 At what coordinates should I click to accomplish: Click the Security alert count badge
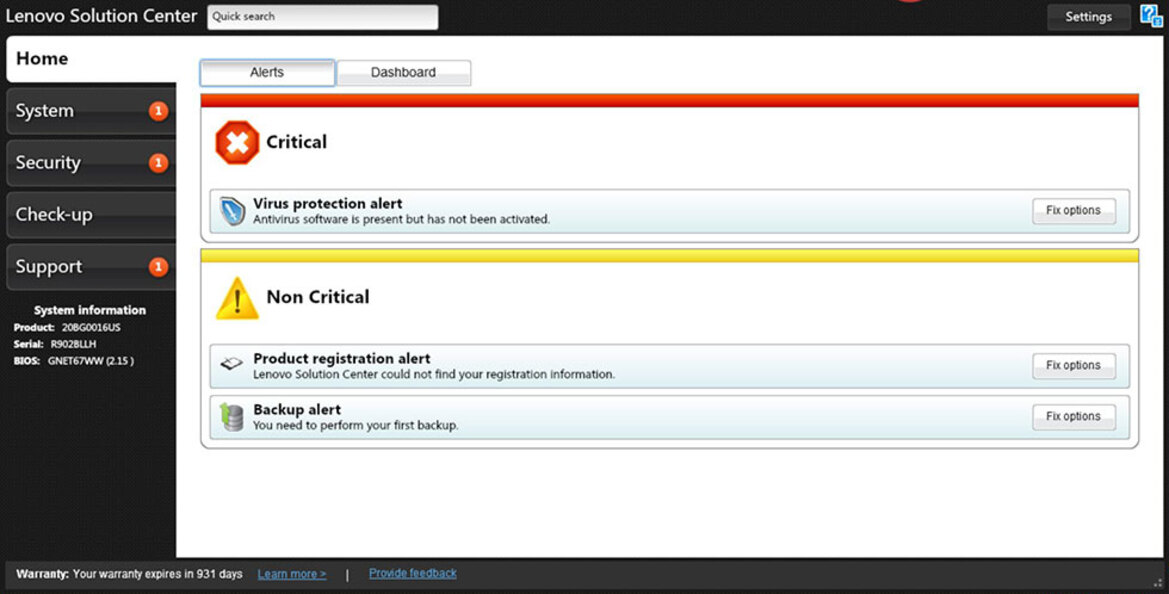coord(158,162)
